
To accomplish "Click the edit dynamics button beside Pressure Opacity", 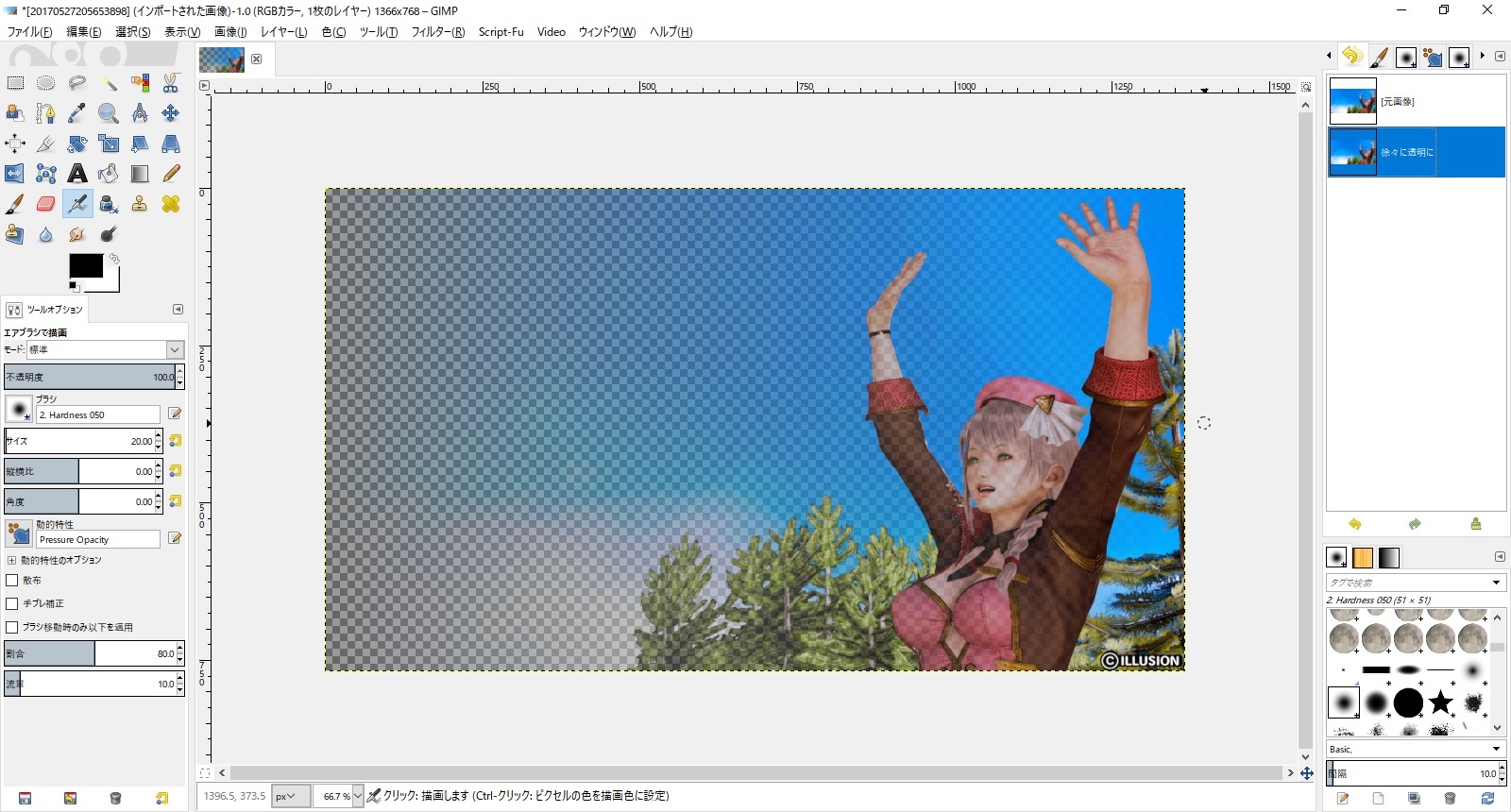I will (x=175, y=538).
